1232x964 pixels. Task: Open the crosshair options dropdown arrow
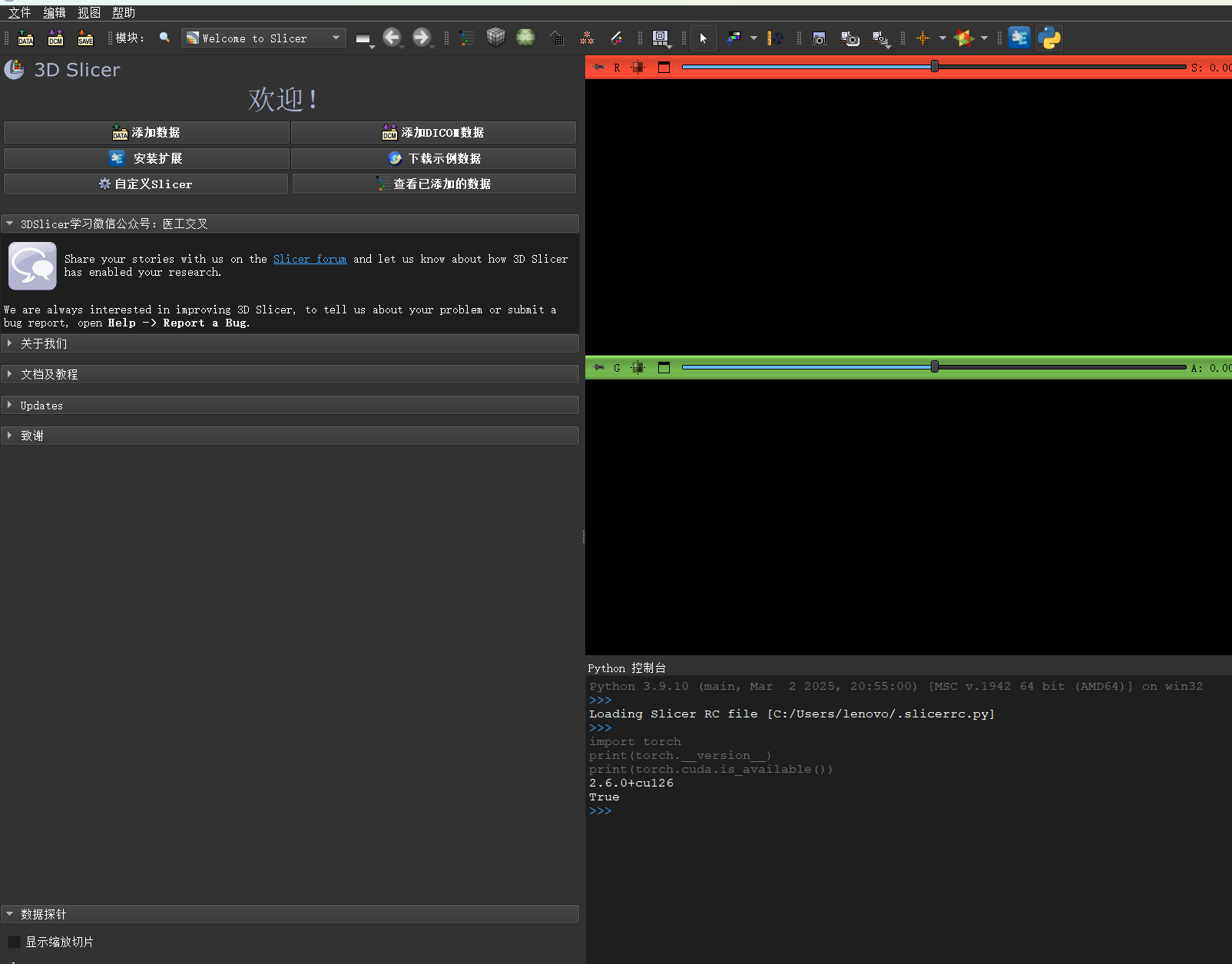(x=942, y=38)
